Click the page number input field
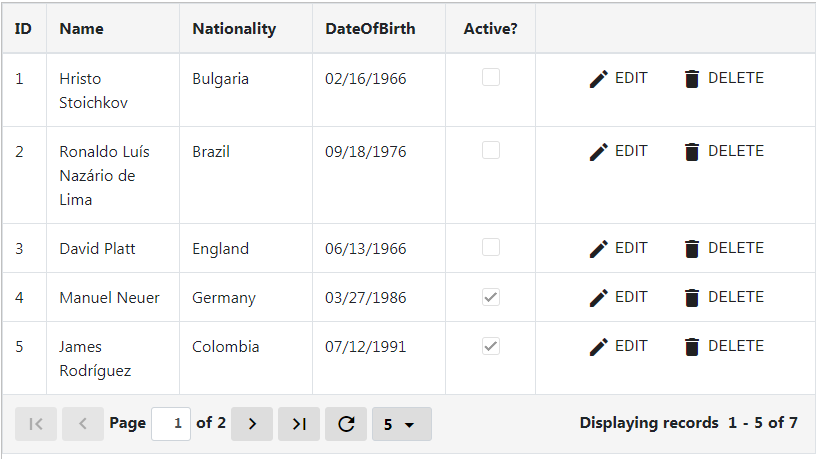Image resolution: width=830 pixels, height=459 pixels. click(171, 424)
